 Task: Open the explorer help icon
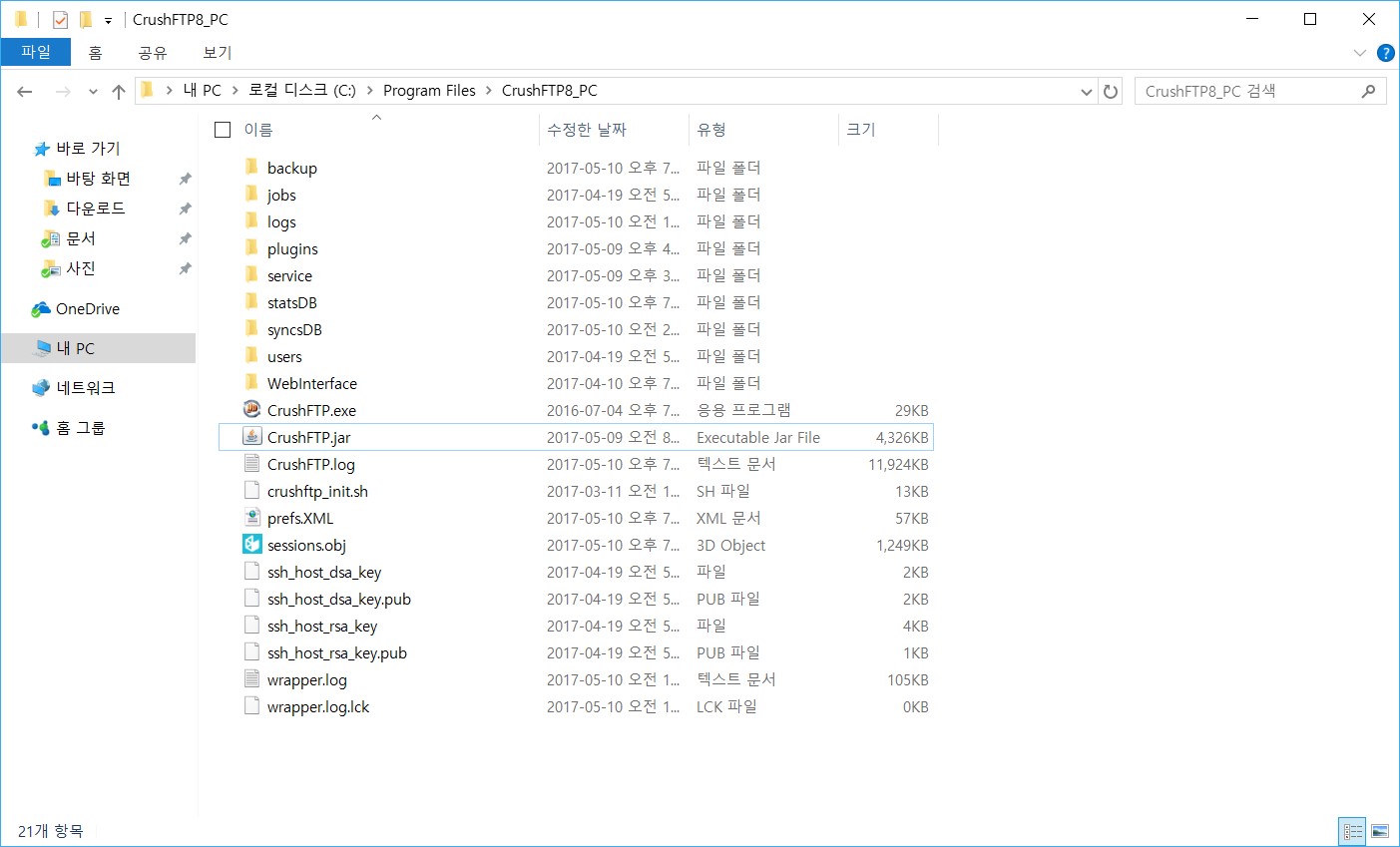[x=1385, y=53]
